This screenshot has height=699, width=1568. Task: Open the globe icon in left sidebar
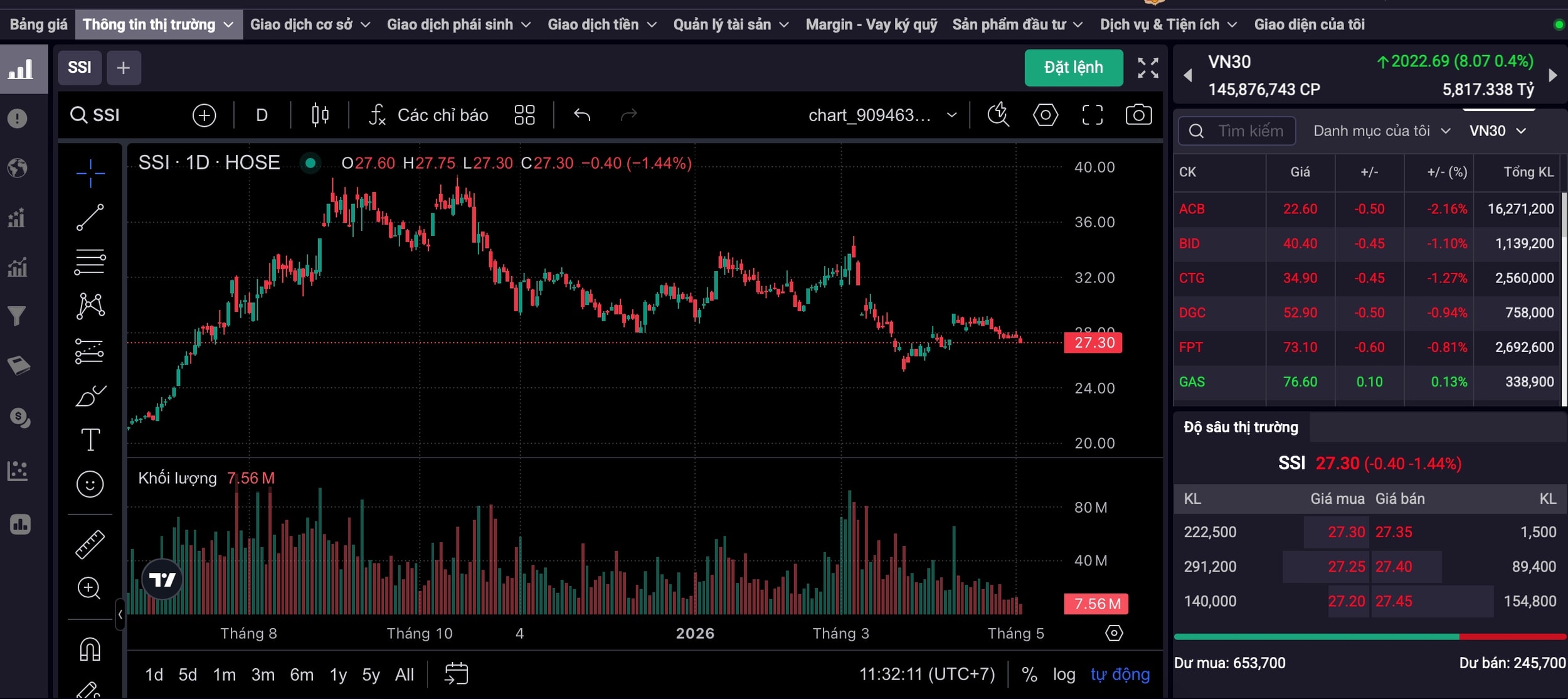click(18, 168)
